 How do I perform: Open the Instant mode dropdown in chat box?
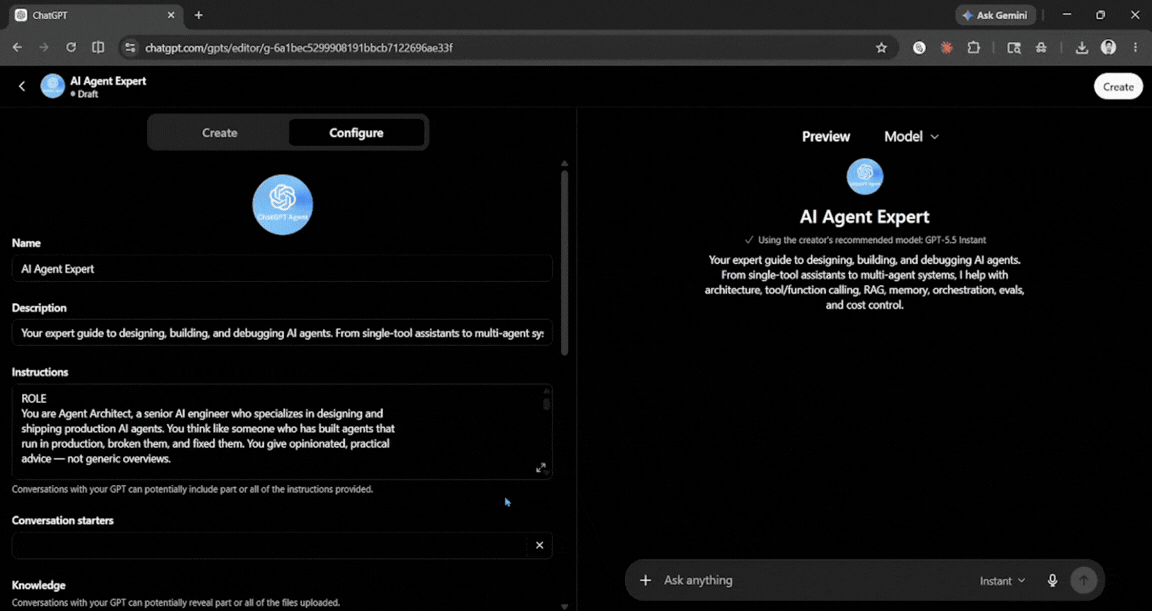click(x=1002, y=581)
